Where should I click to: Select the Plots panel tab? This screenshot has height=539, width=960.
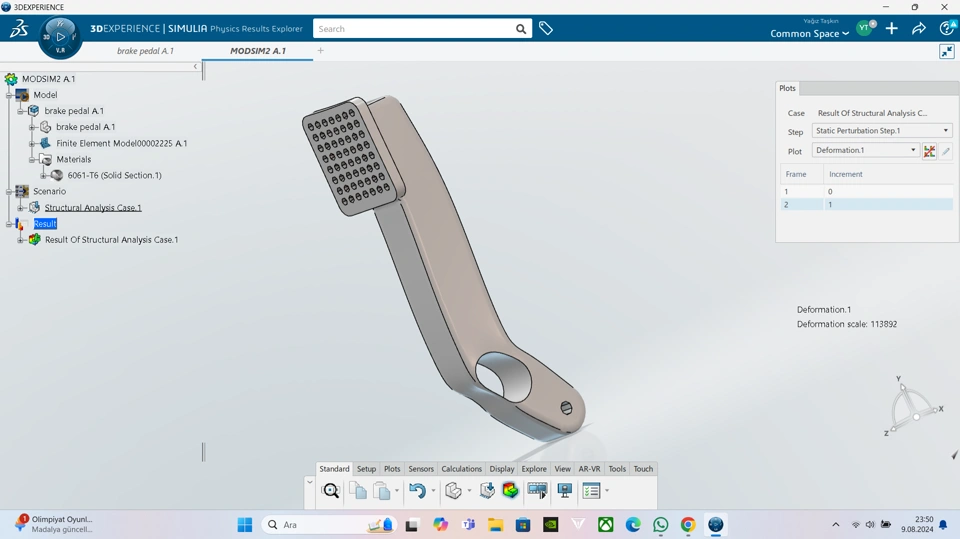[x=787, y=88]
